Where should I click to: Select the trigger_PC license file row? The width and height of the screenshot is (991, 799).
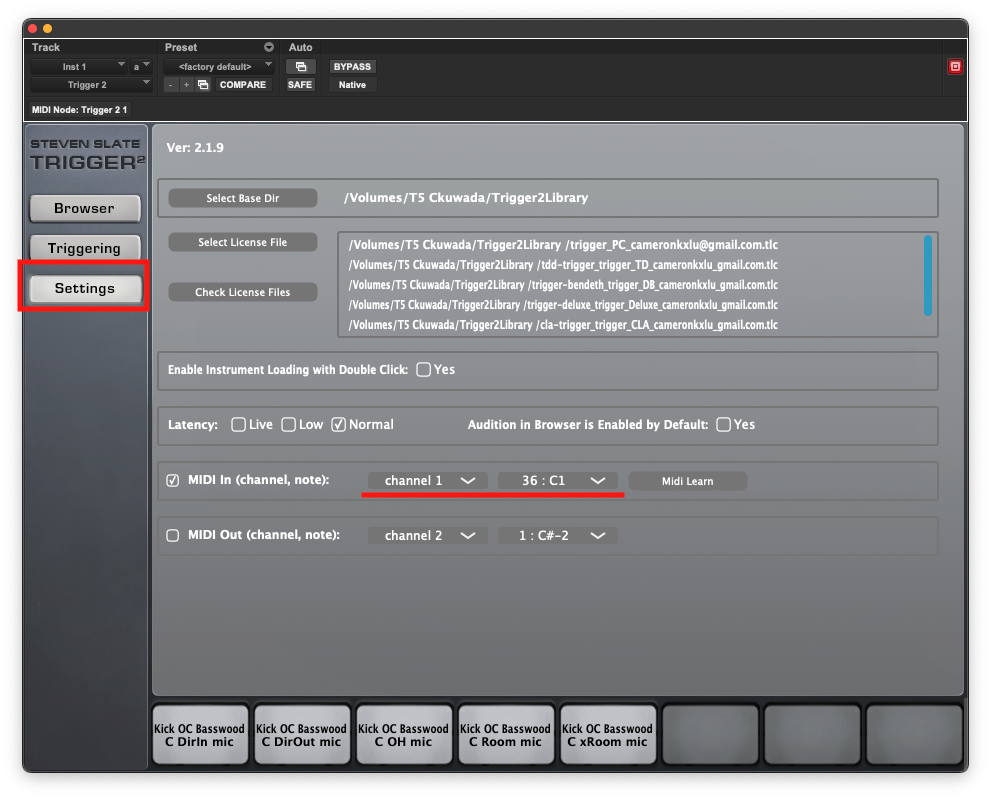563,245
